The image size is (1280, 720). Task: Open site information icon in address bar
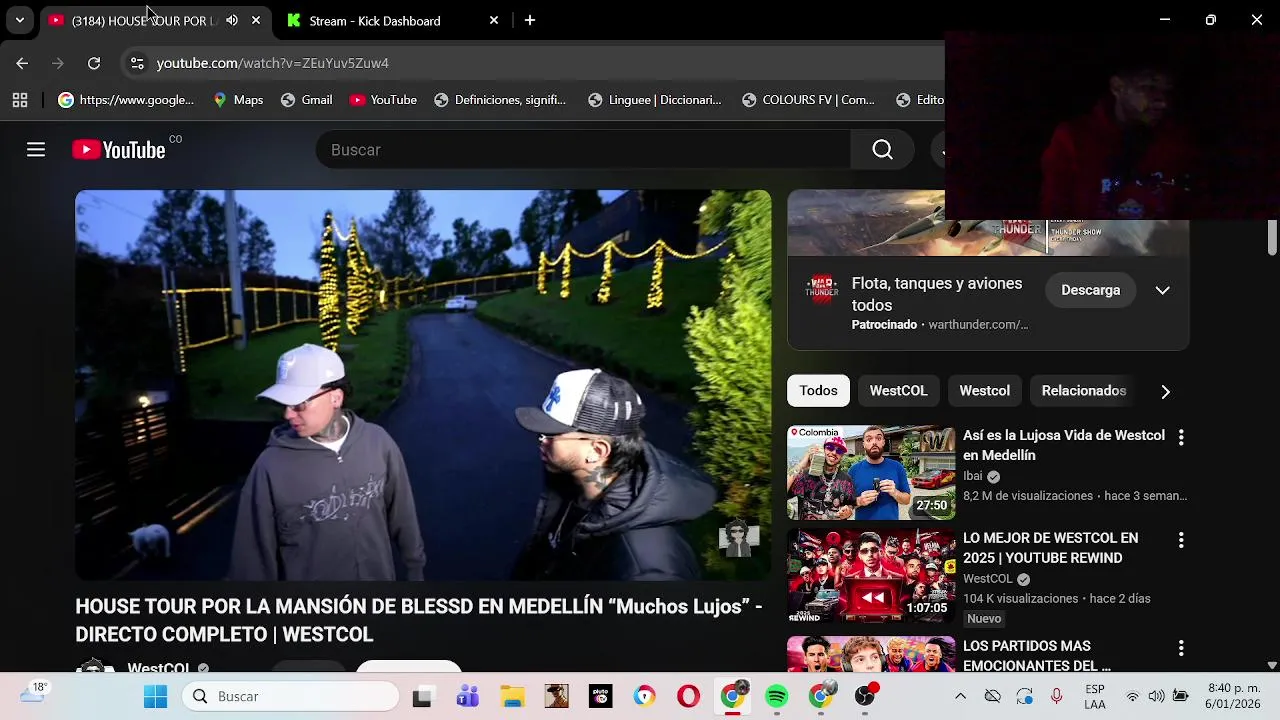(x=137, y=63)
